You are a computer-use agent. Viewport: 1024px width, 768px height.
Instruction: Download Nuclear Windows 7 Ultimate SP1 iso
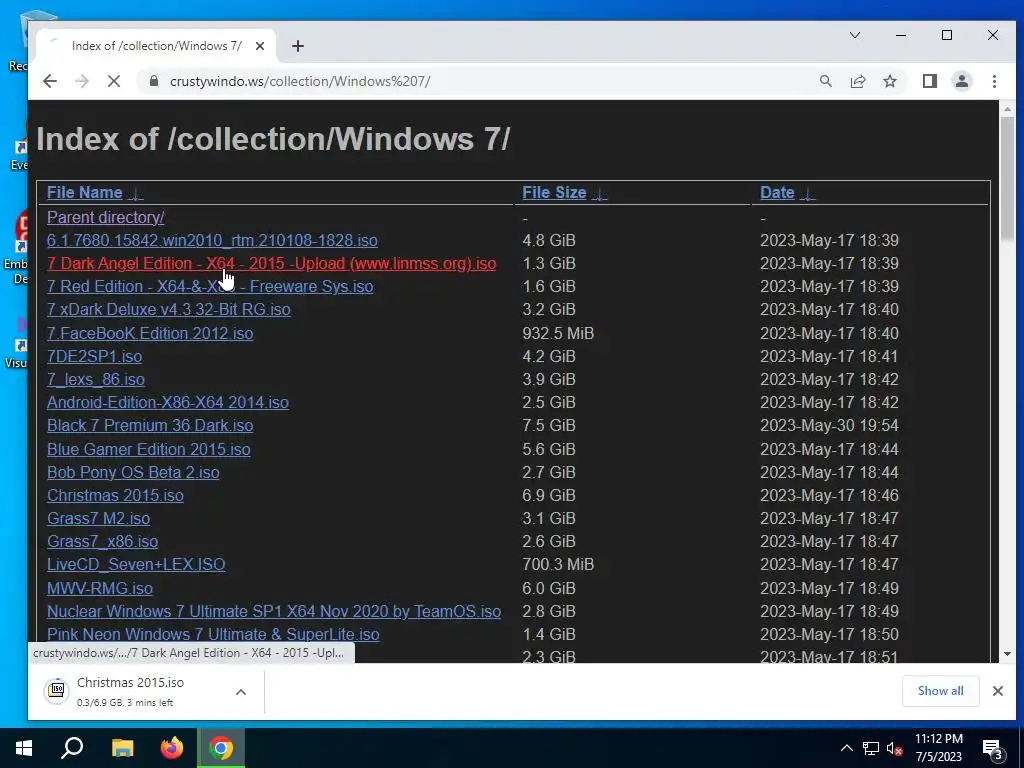click(x=274, y=611)
